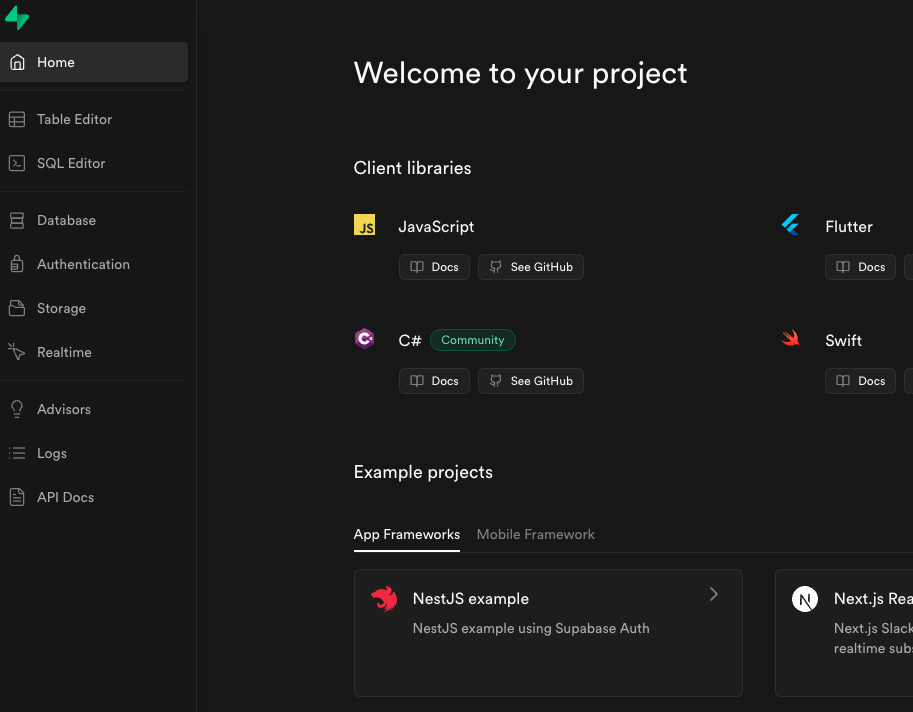
Task: Switch to the Mobile Framework tab
Action: coord(535,534)
